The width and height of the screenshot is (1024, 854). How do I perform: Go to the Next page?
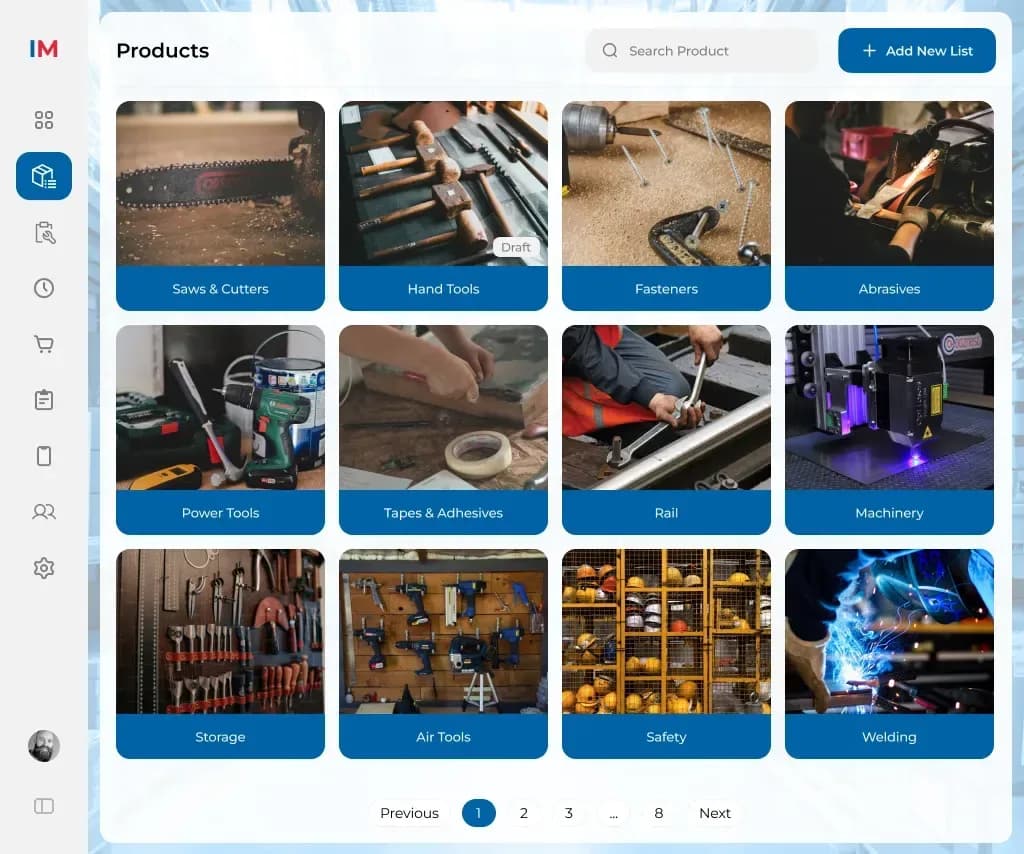(x=715, y=813)
